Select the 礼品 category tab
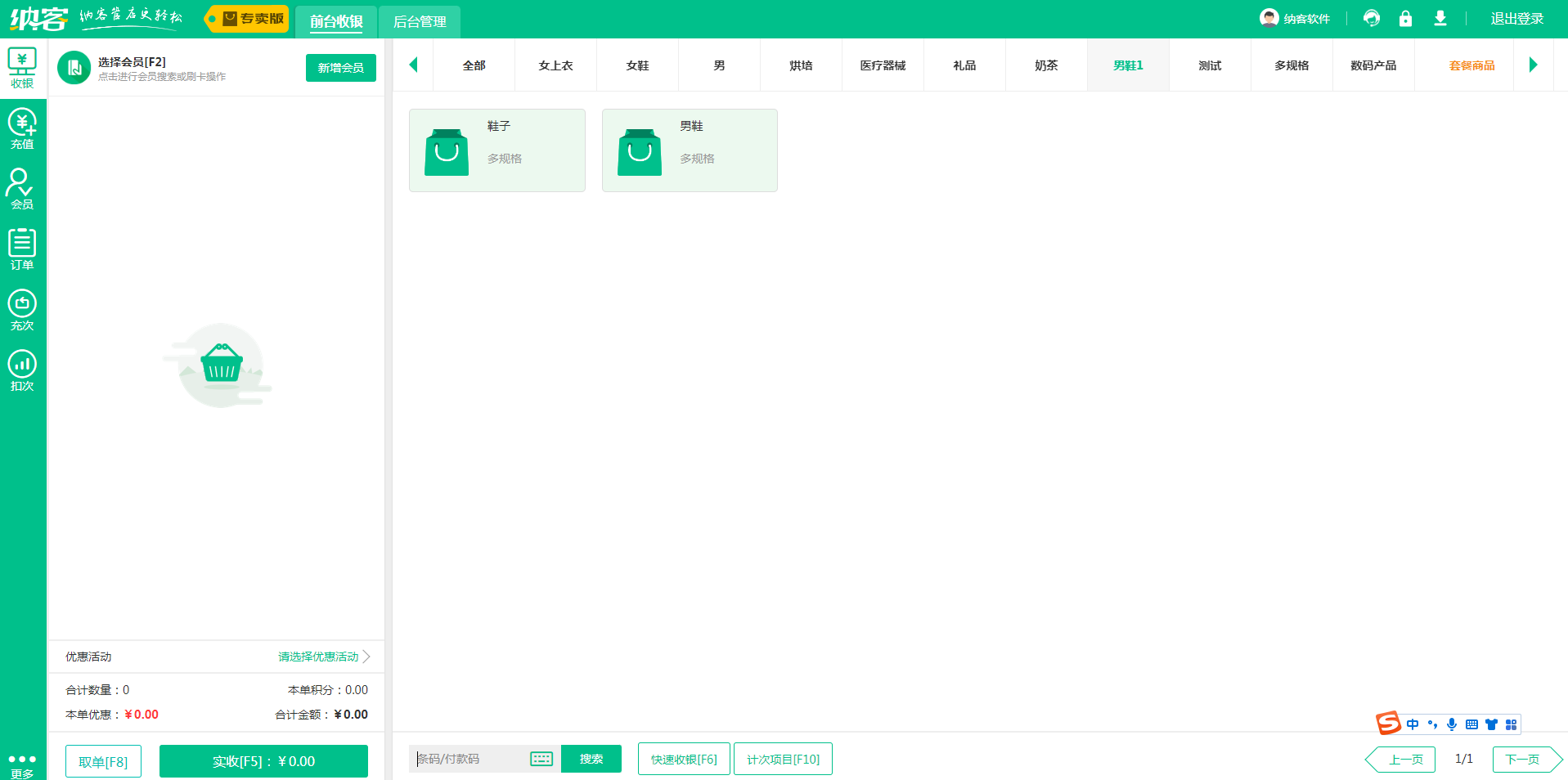 point(965,65)
